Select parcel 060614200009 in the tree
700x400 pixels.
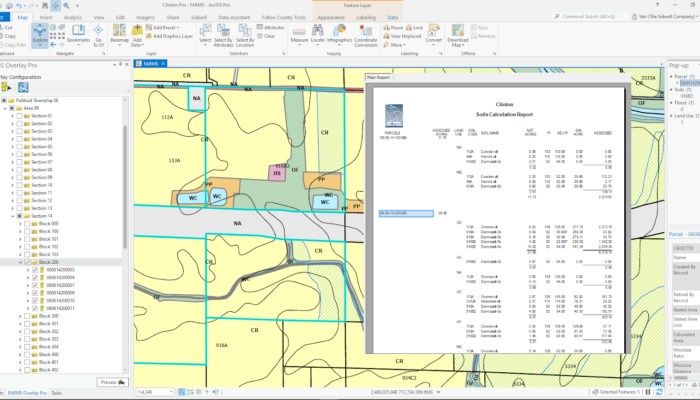(x=60, y=293)
